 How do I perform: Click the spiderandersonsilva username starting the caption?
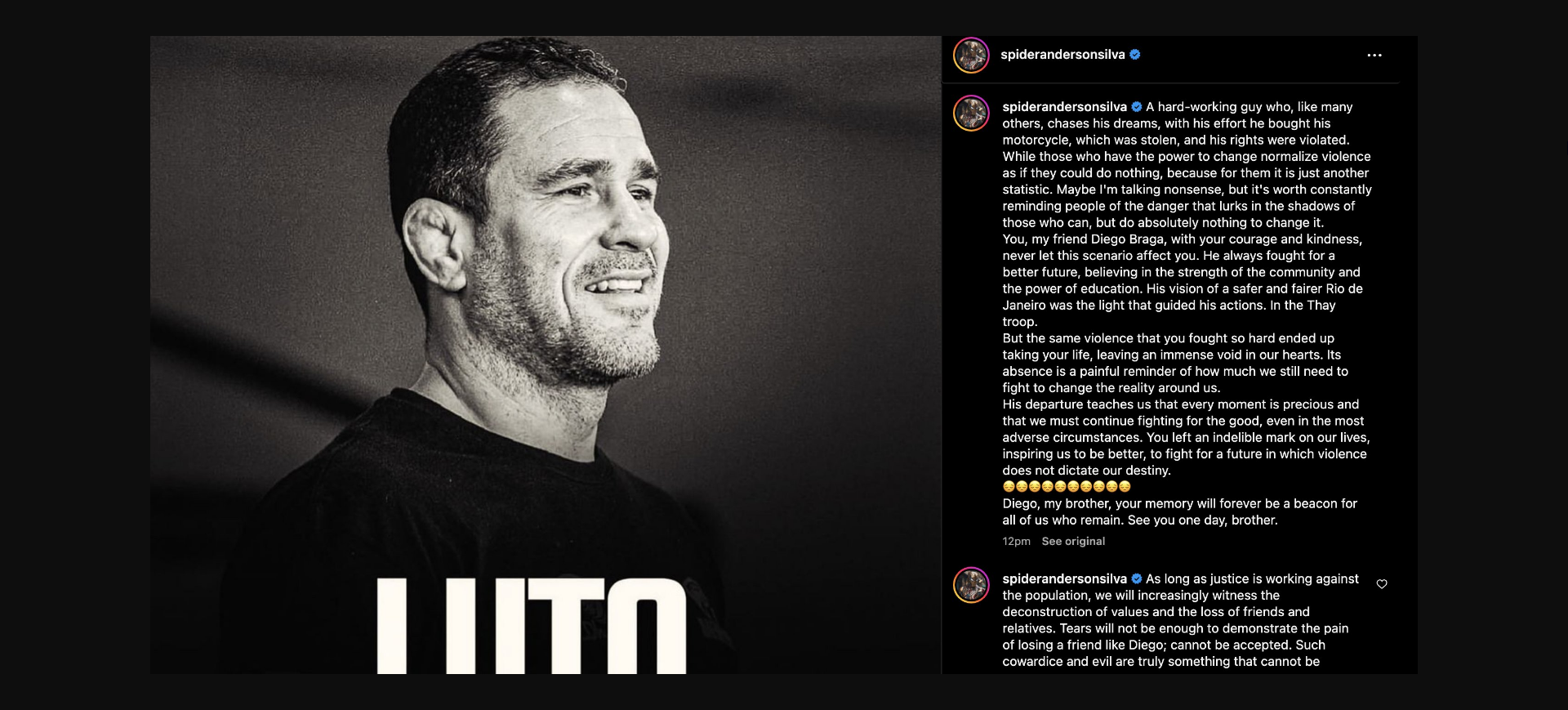click(x=1064, y=107)
